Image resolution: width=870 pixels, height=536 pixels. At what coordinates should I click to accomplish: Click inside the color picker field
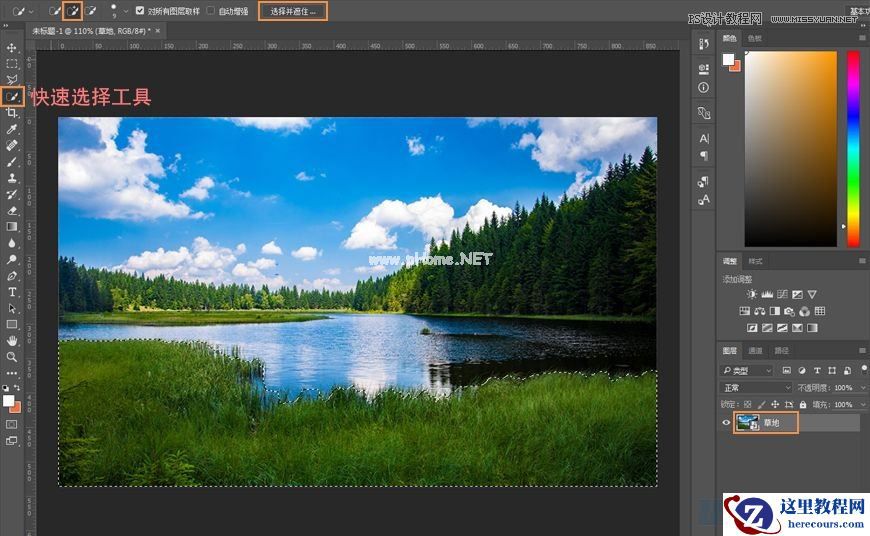pyautogui.click(x=790, y=149)
